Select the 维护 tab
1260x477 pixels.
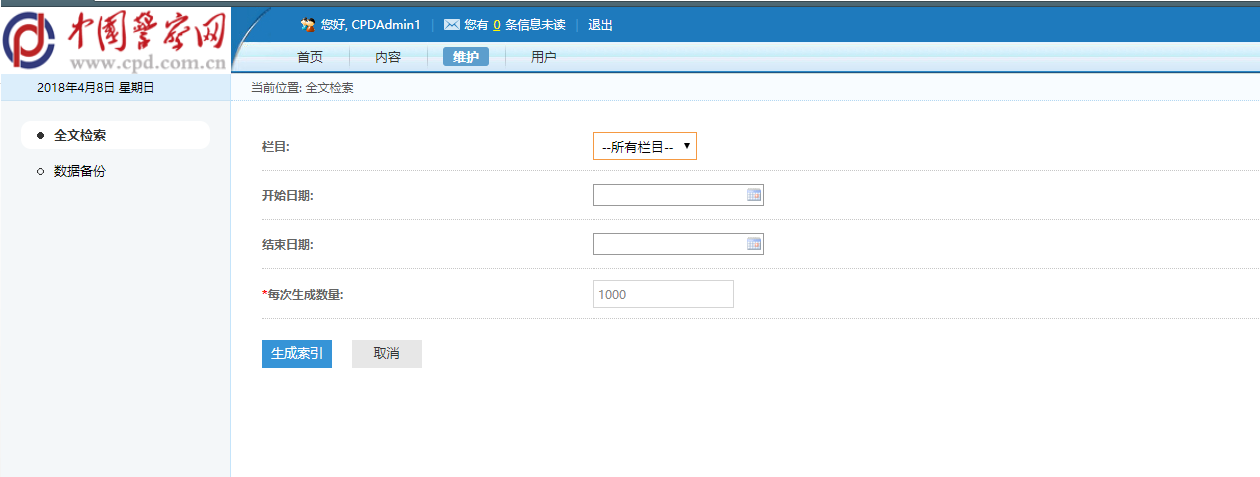[466, 57]
